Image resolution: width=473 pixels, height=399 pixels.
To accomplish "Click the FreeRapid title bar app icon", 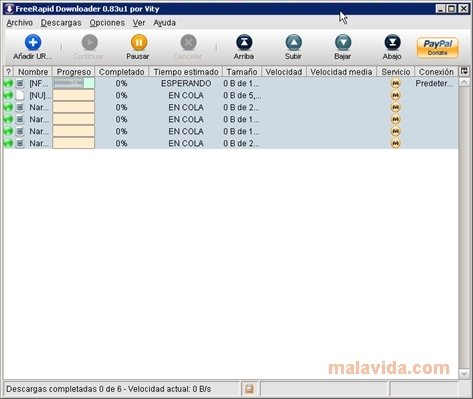I will (x=9, y=9).
